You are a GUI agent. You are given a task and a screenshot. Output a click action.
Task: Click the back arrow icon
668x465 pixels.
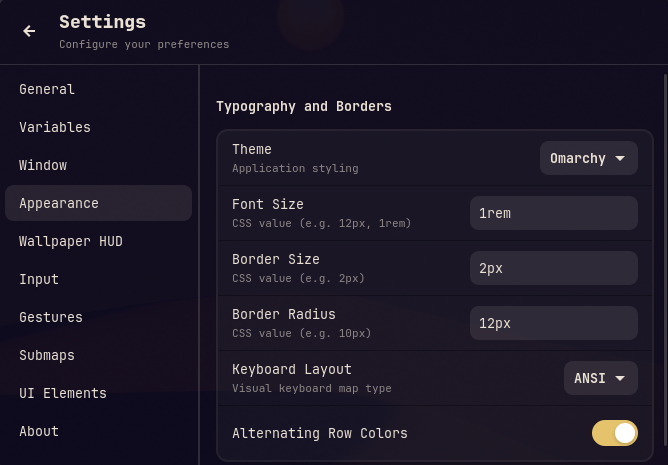click(x=29, y=31)
